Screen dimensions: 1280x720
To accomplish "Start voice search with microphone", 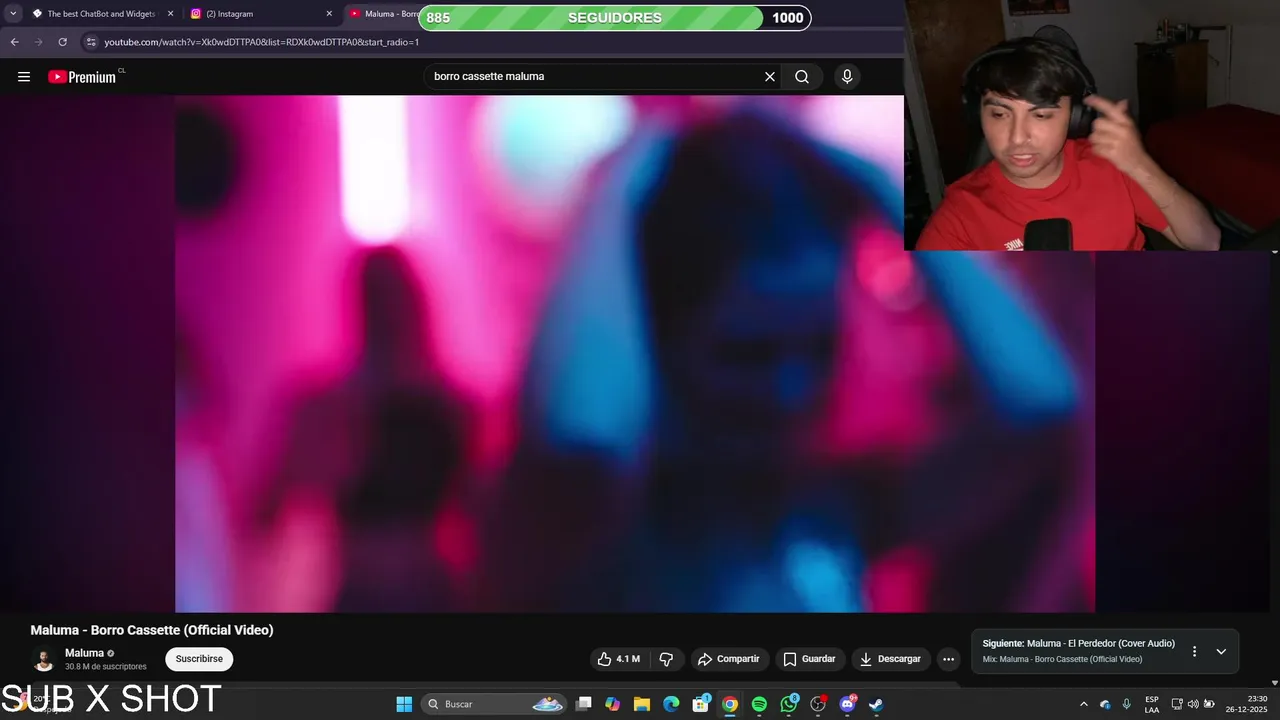I will click(x=847, y=77).
